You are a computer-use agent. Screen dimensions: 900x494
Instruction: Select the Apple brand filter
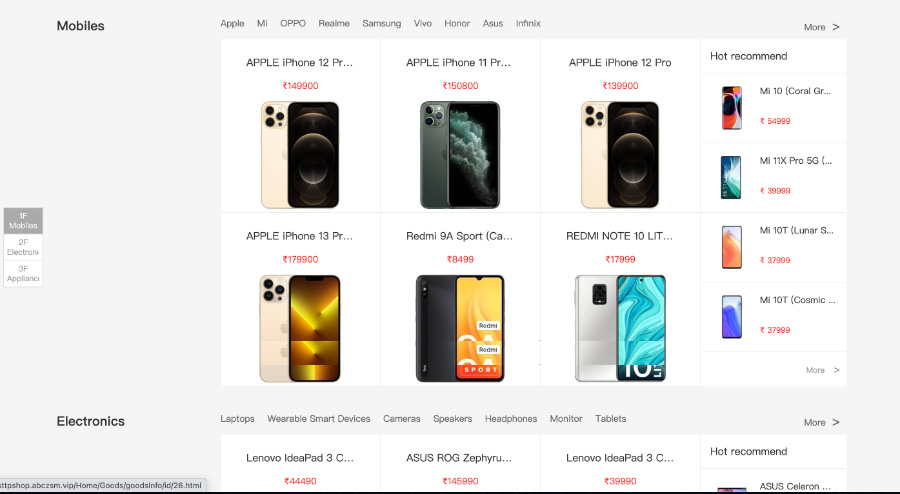tap(232, 24)
